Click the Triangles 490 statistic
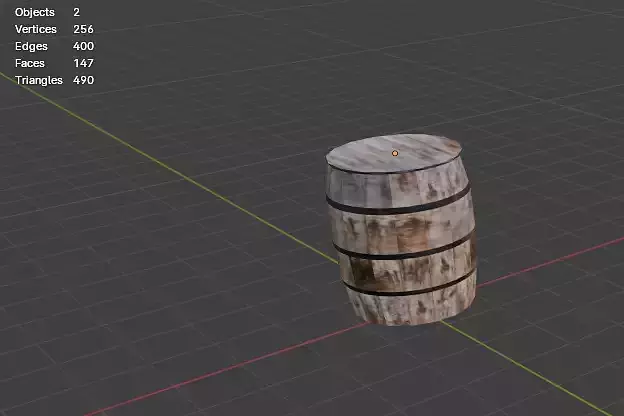This screenshot has height=416, width=624. pyautogui.click(x=54, y=80)
